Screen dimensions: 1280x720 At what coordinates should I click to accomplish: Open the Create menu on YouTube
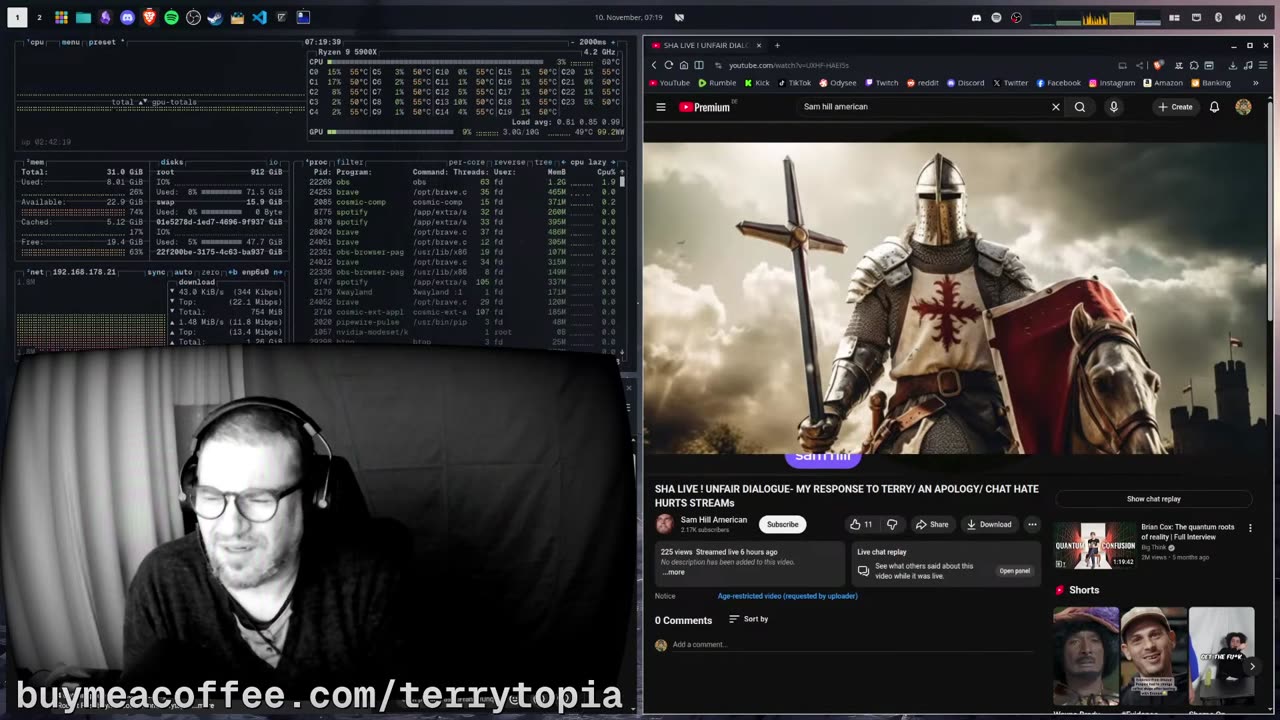tap(1175, 107)
